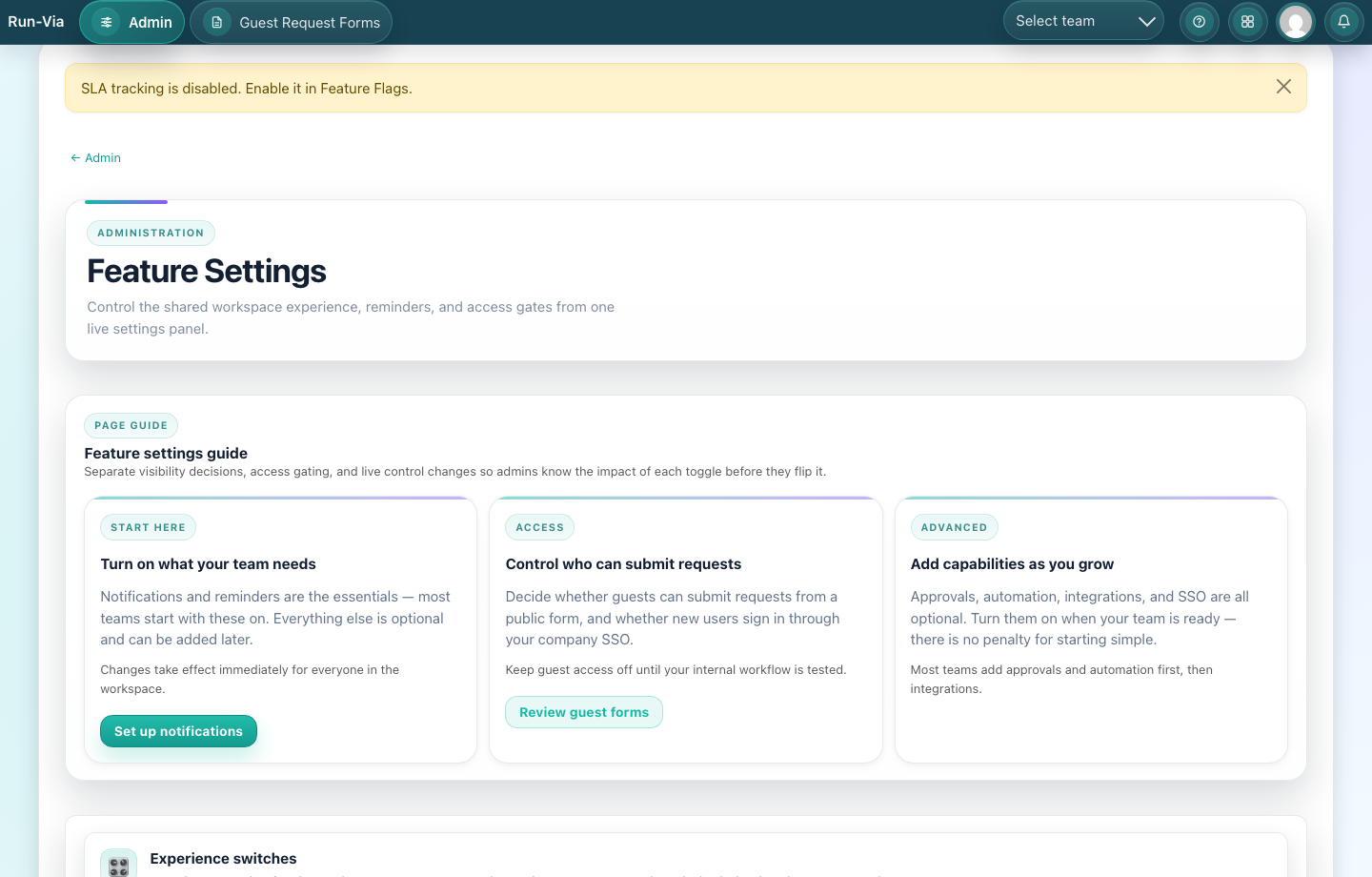Open the notifications bell icon

point(1343,21)
